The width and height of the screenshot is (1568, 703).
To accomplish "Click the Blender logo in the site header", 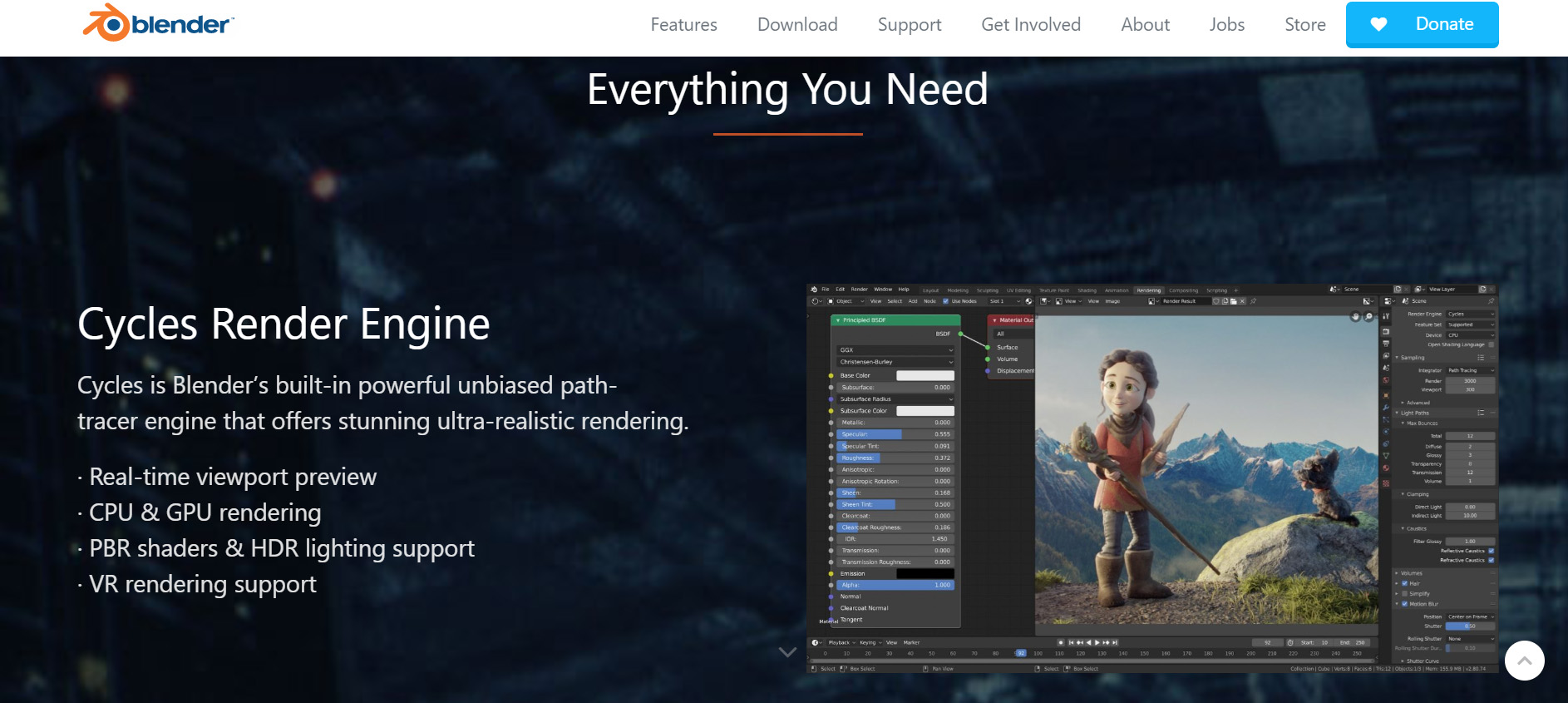I will [x=158, y=23].
